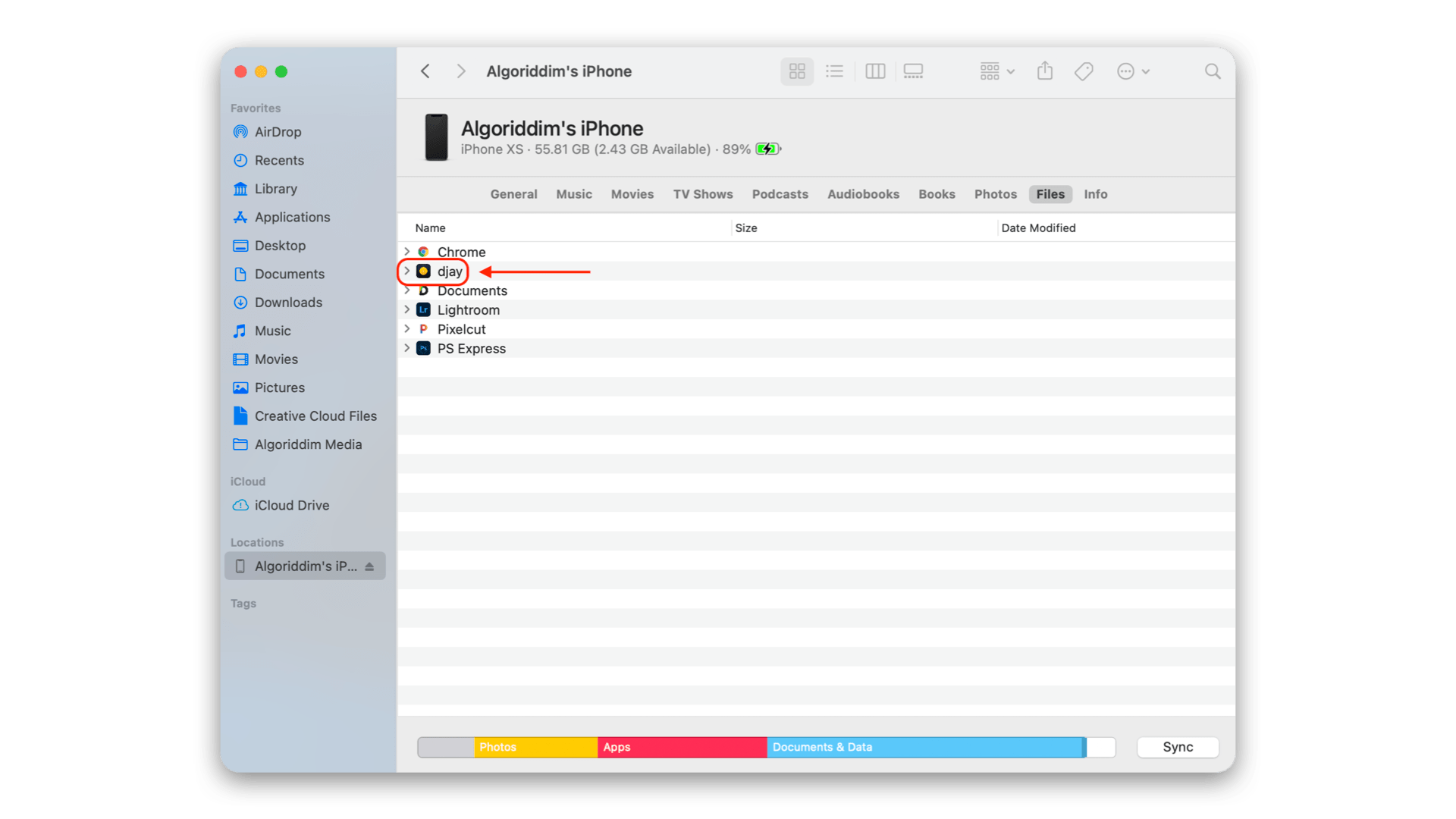1456x819 pixels.
Task: Click the Tags icon in toolbar
Action: coord(1083,71)
